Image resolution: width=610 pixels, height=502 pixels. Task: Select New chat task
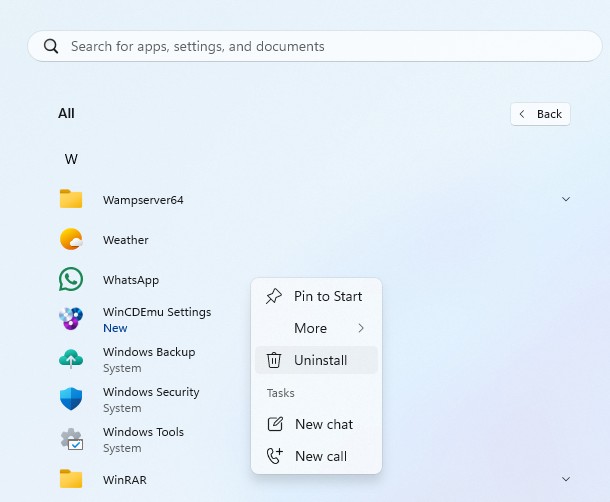pos(316,424)
